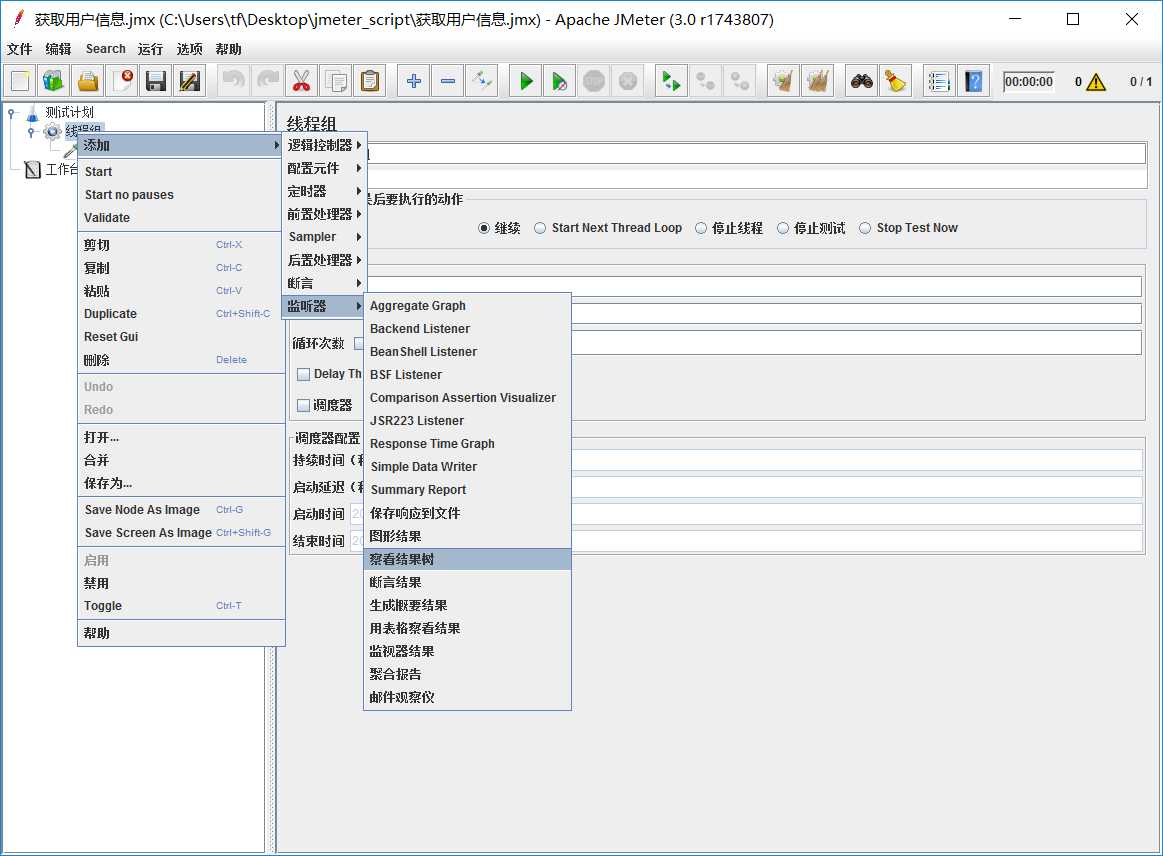1163x856 pixels.
Task: Choose 用表格察看结果 listener entry
Action: tap(467, 628)
